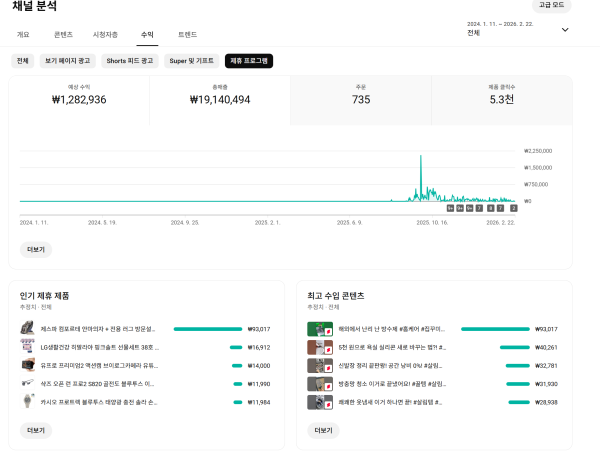Click the 고급 모드 button

pyautogui.click(x=551, y=5)
